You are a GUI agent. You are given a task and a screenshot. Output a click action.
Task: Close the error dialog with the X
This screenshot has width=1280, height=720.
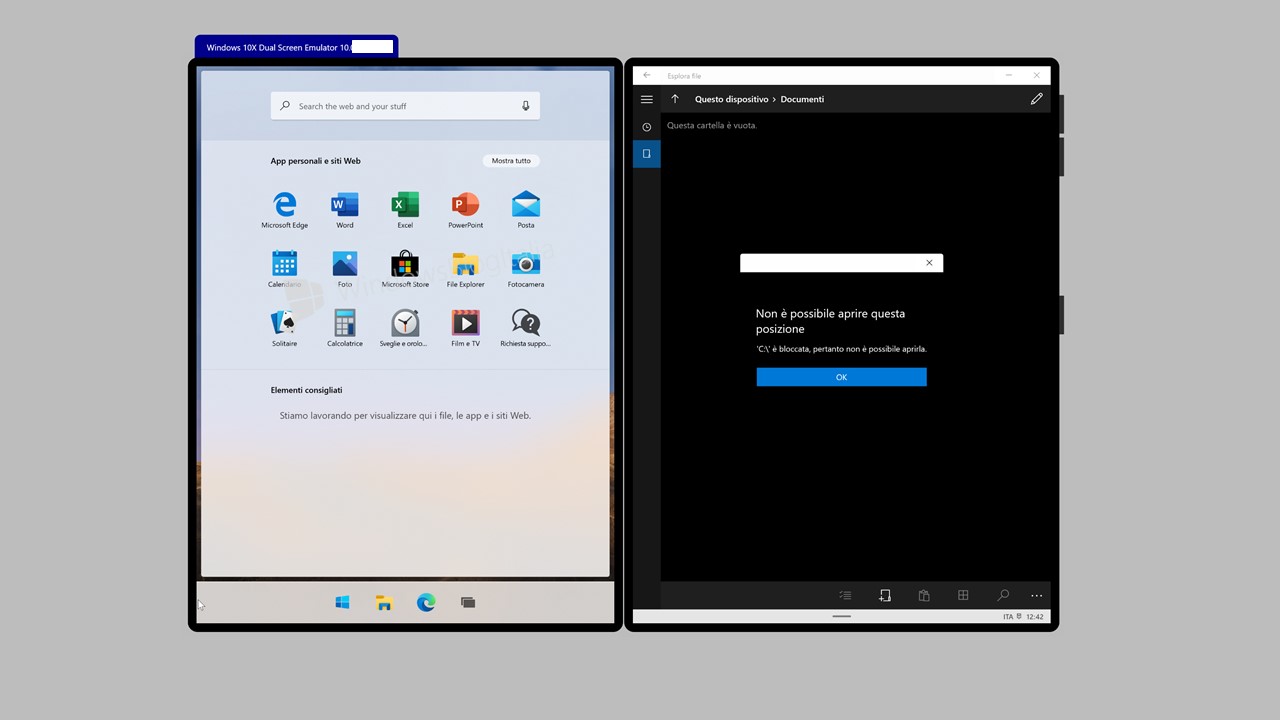tap(929, 263)
